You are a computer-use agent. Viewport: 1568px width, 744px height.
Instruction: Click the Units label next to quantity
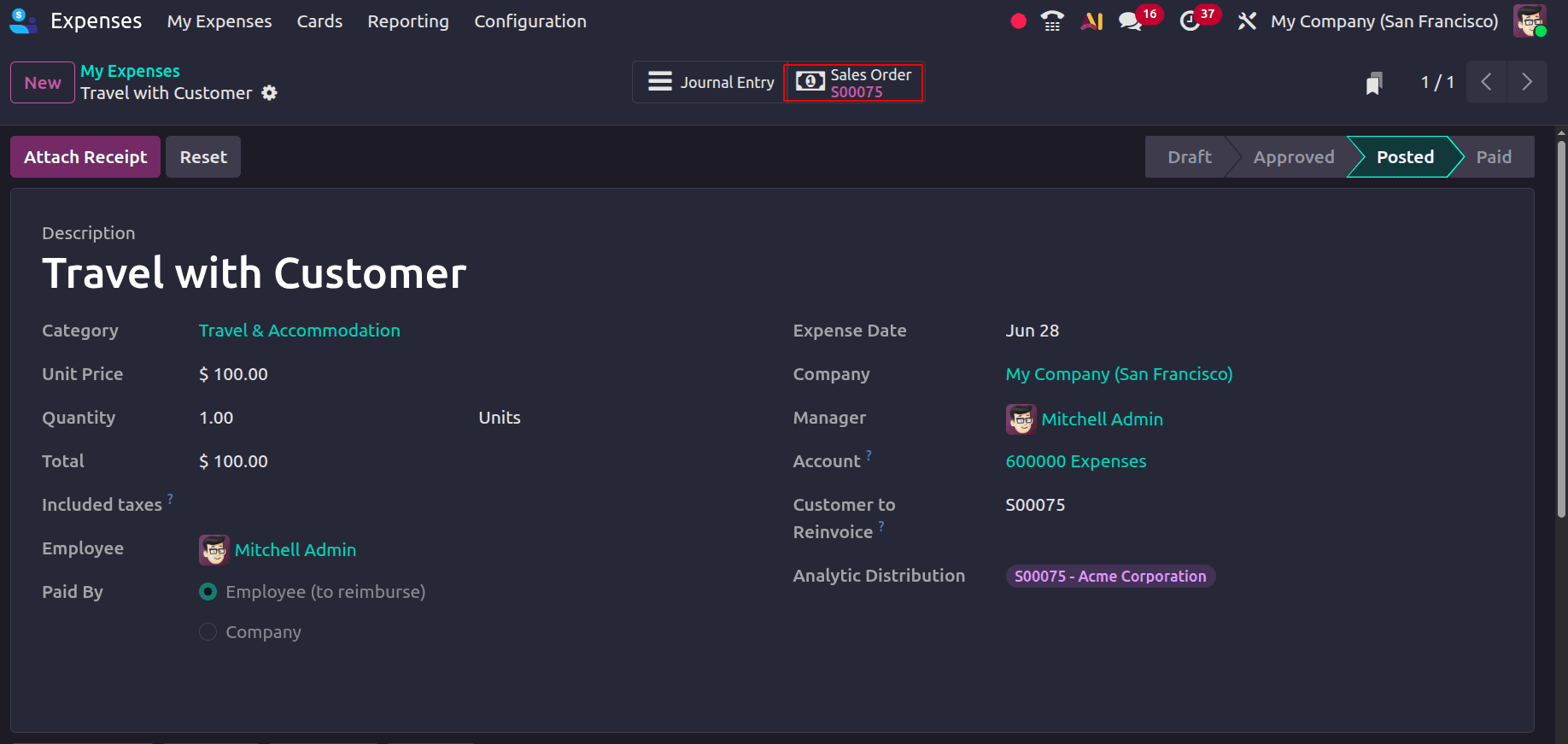(x=500, y=418)
